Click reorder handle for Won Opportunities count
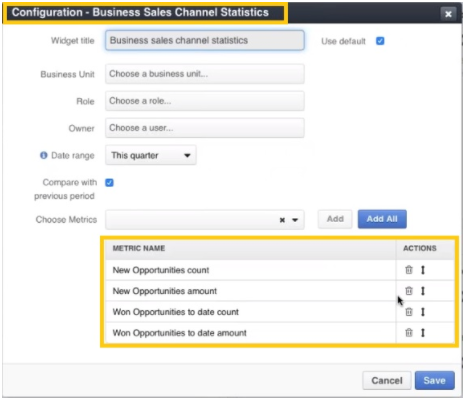The height and width of the screenshot is (400, 465). coord(423,312)
